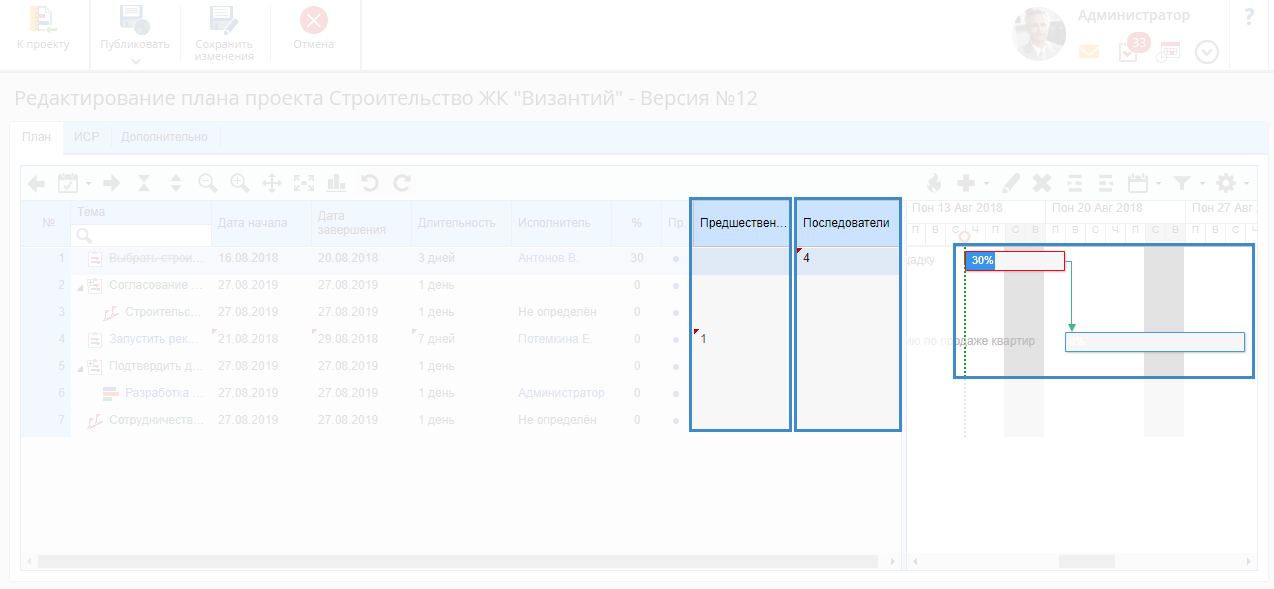Switch to the ИСР tab

coord(86,137)
